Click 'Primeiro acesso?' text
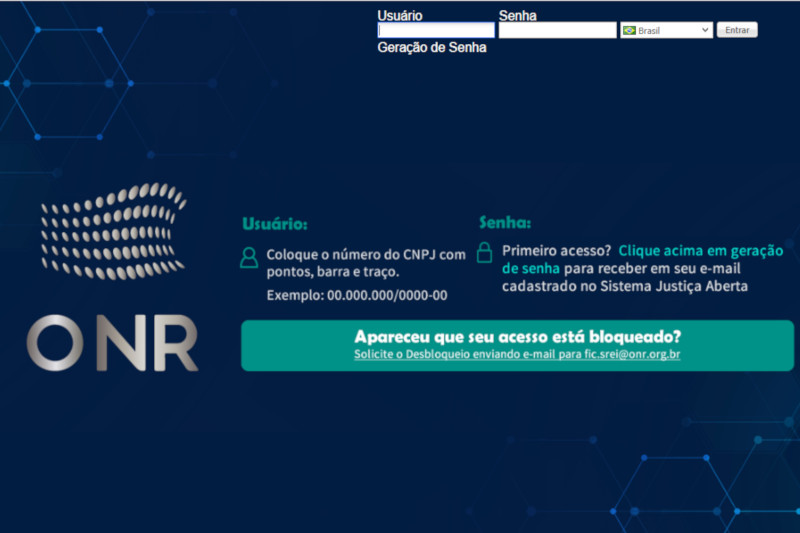Viewport: 800px width, 533px height. click(x=556, y=251)
